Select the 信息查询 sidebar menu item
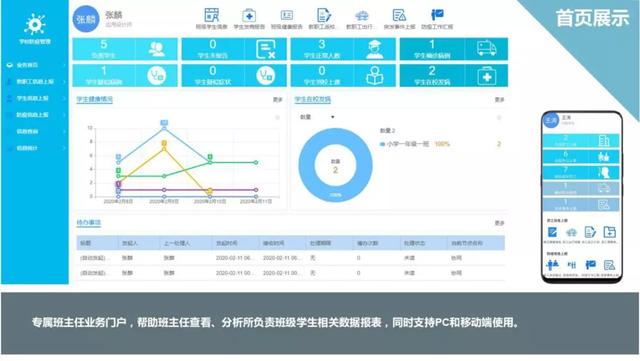 (36, 131)
